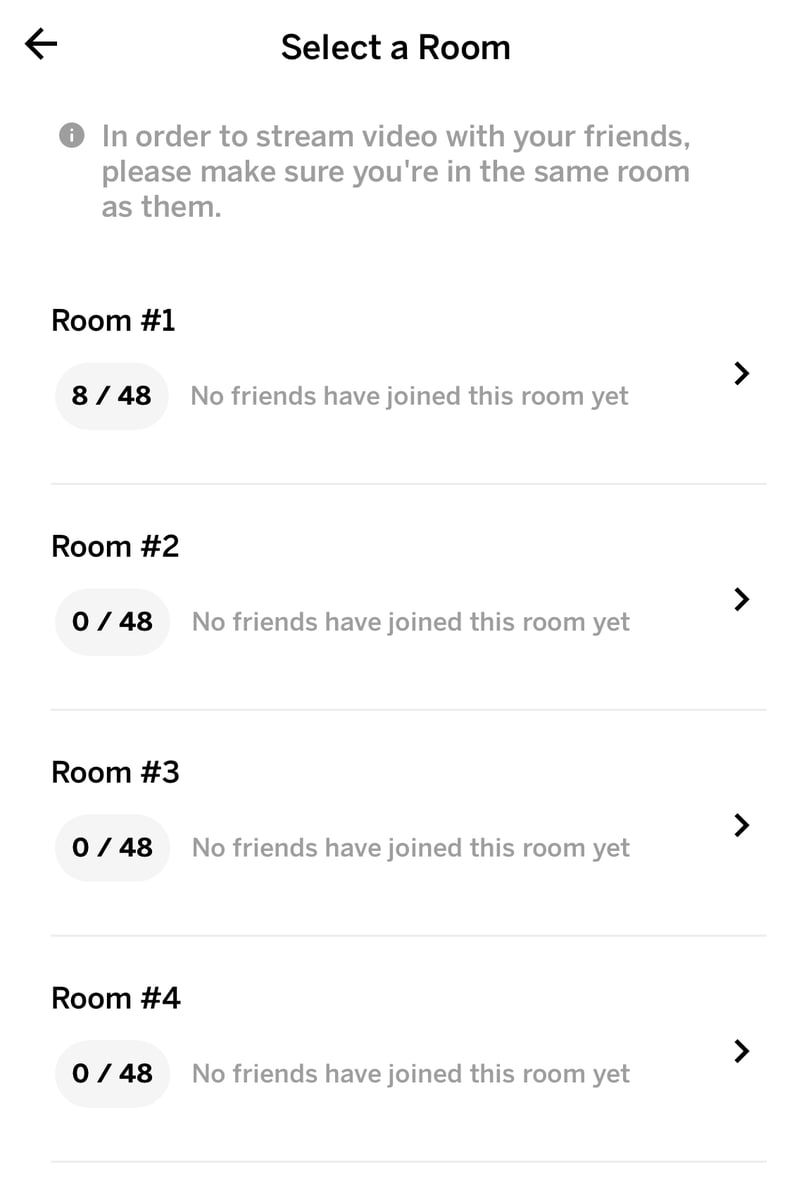The image size is (792, 1200).
Task: Select the Room #4 title
Action: point(116,999)
